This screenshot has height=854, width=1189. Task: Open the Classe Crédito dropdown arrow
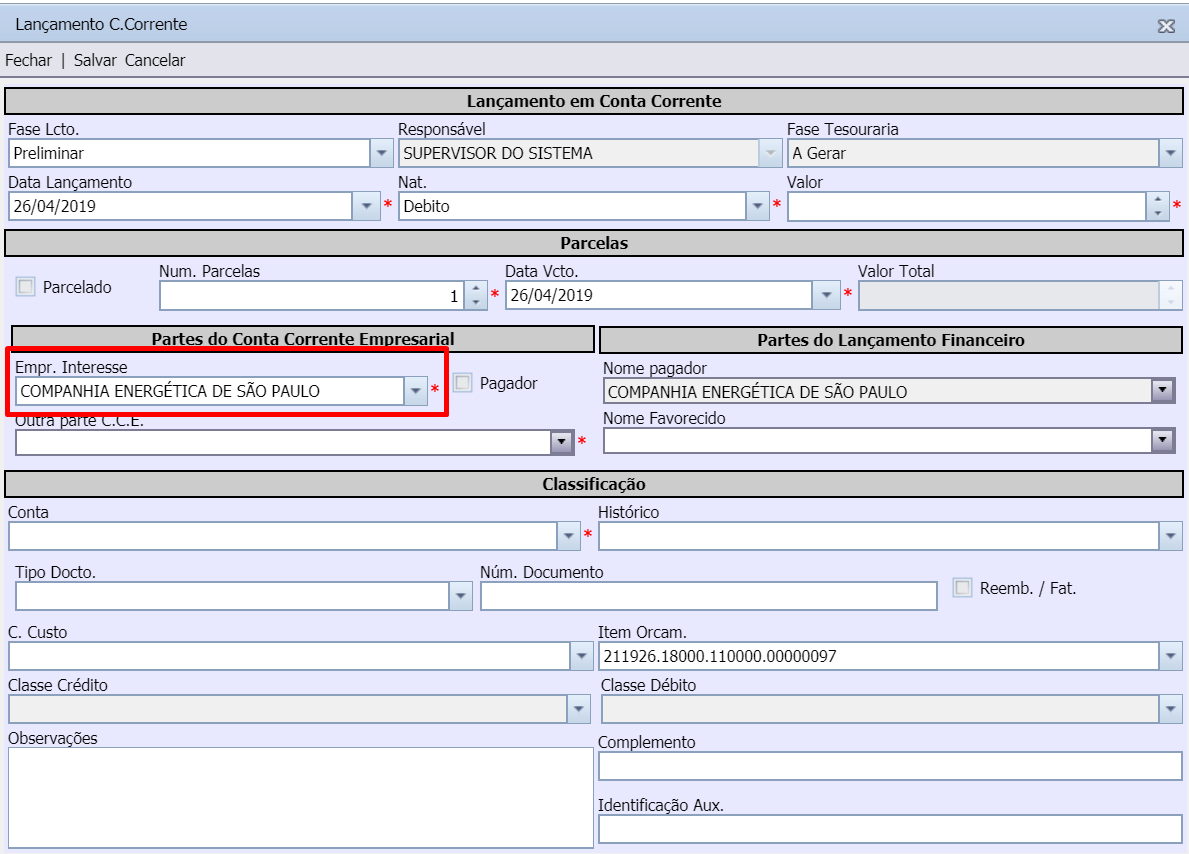[578, 709]
